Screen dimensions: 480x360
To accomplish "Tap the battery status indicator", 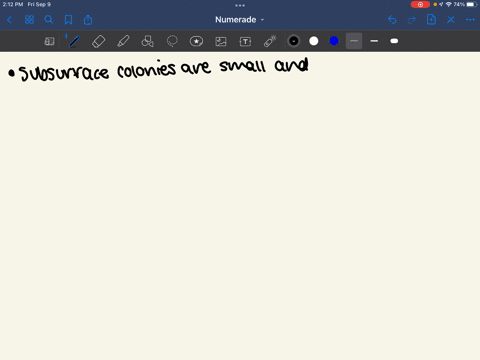I will coord(471,4).
